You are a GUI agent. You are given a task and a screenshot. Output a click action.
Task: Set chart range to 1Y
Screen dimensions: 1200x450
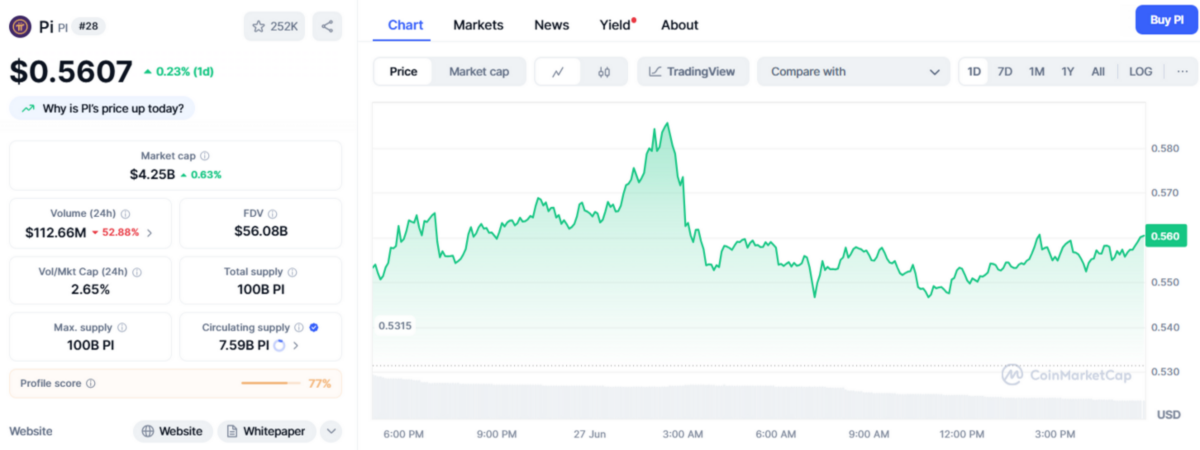[1068, 72]
